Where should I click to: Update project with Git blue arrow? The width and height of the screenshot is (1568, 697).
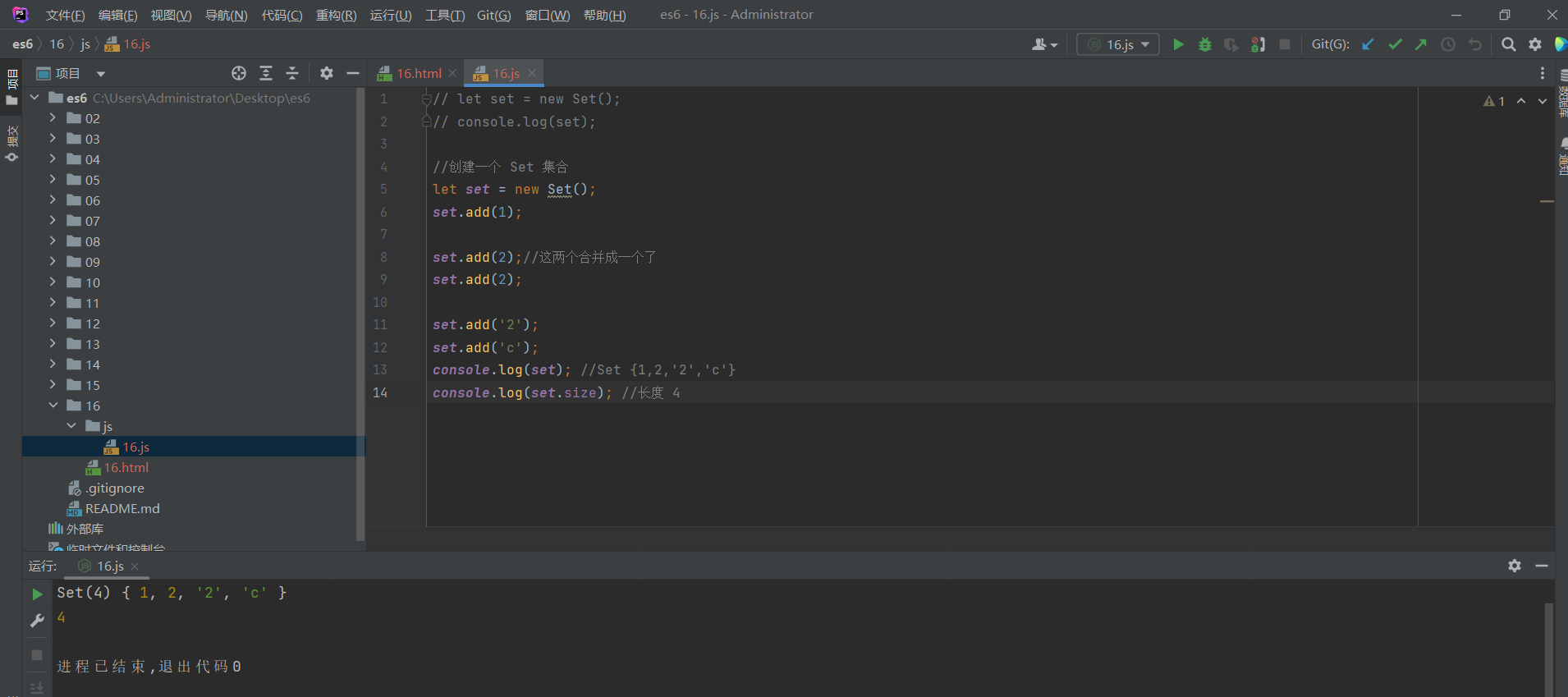pos(1368,44)
